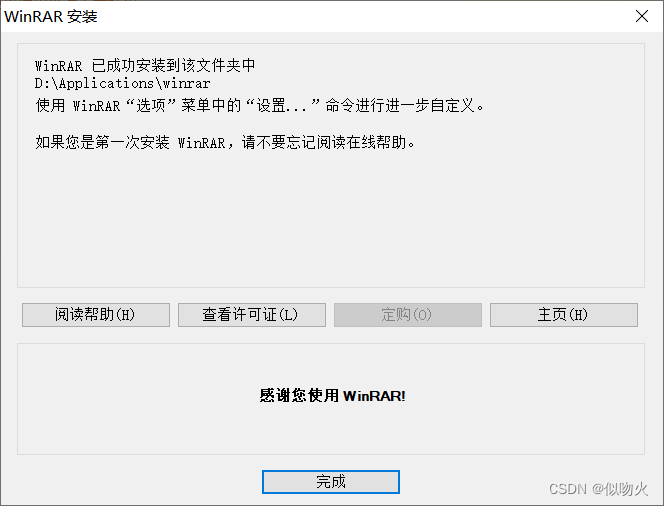This screenshot has width=664, height=506.
Task: Click the 请不要忘记阅读在线帮助 phrase
Action: pyautogui.click(x=324, y=142)
